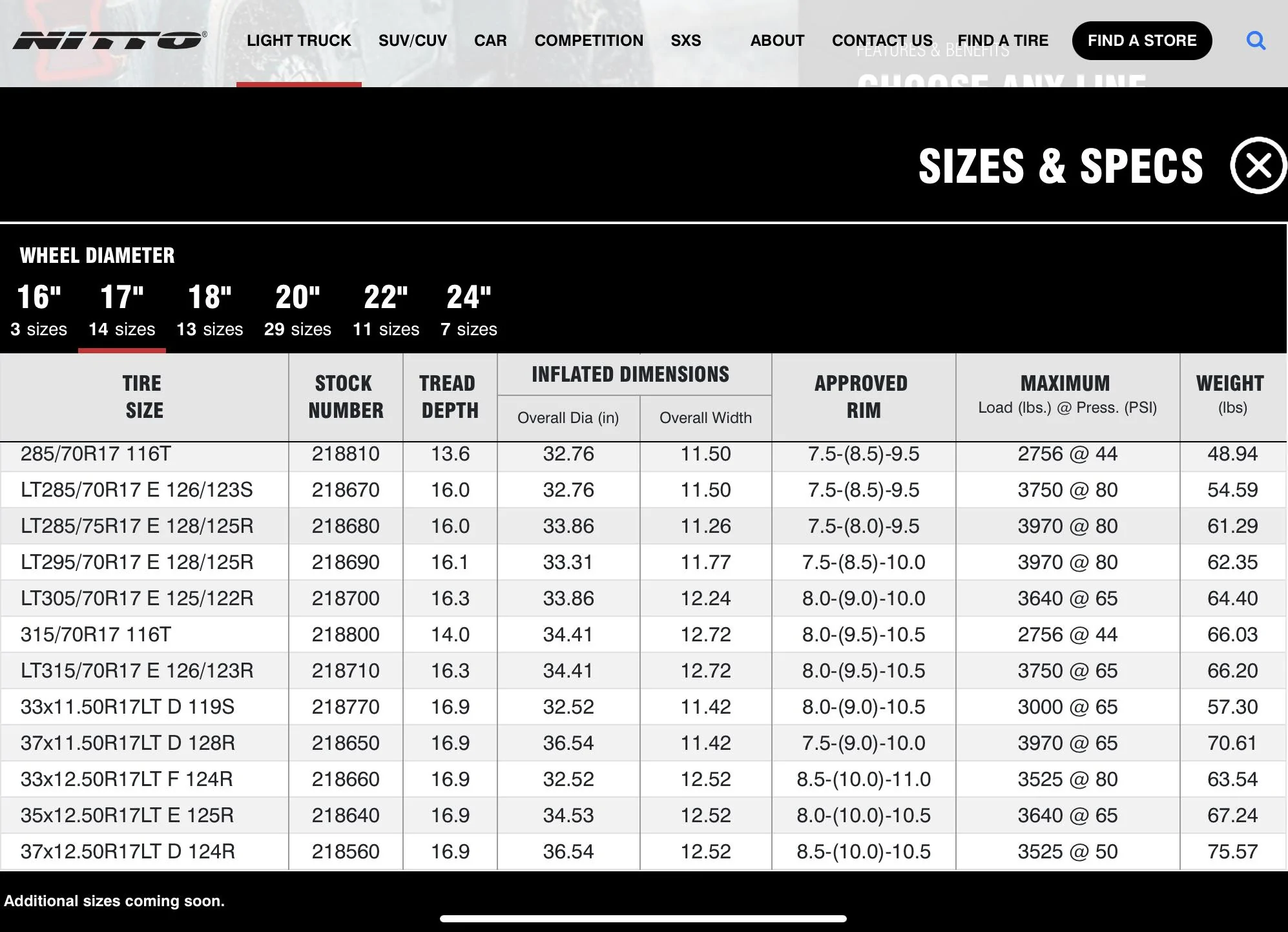
Task: Open the search magnifier icon
Action: [x=1256, y=41]
